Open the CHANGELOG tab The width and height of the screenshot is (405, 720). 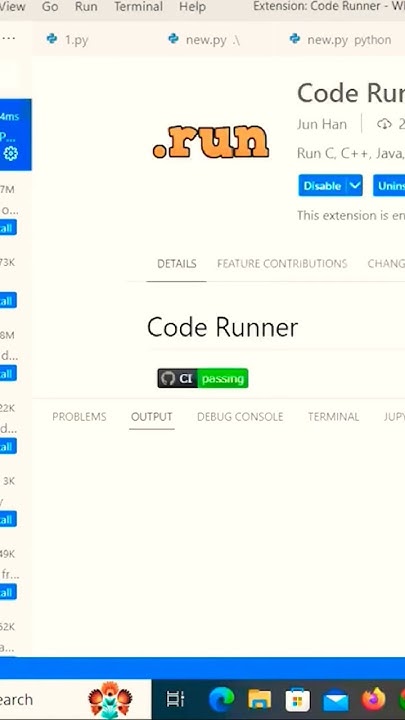point(386,264)
